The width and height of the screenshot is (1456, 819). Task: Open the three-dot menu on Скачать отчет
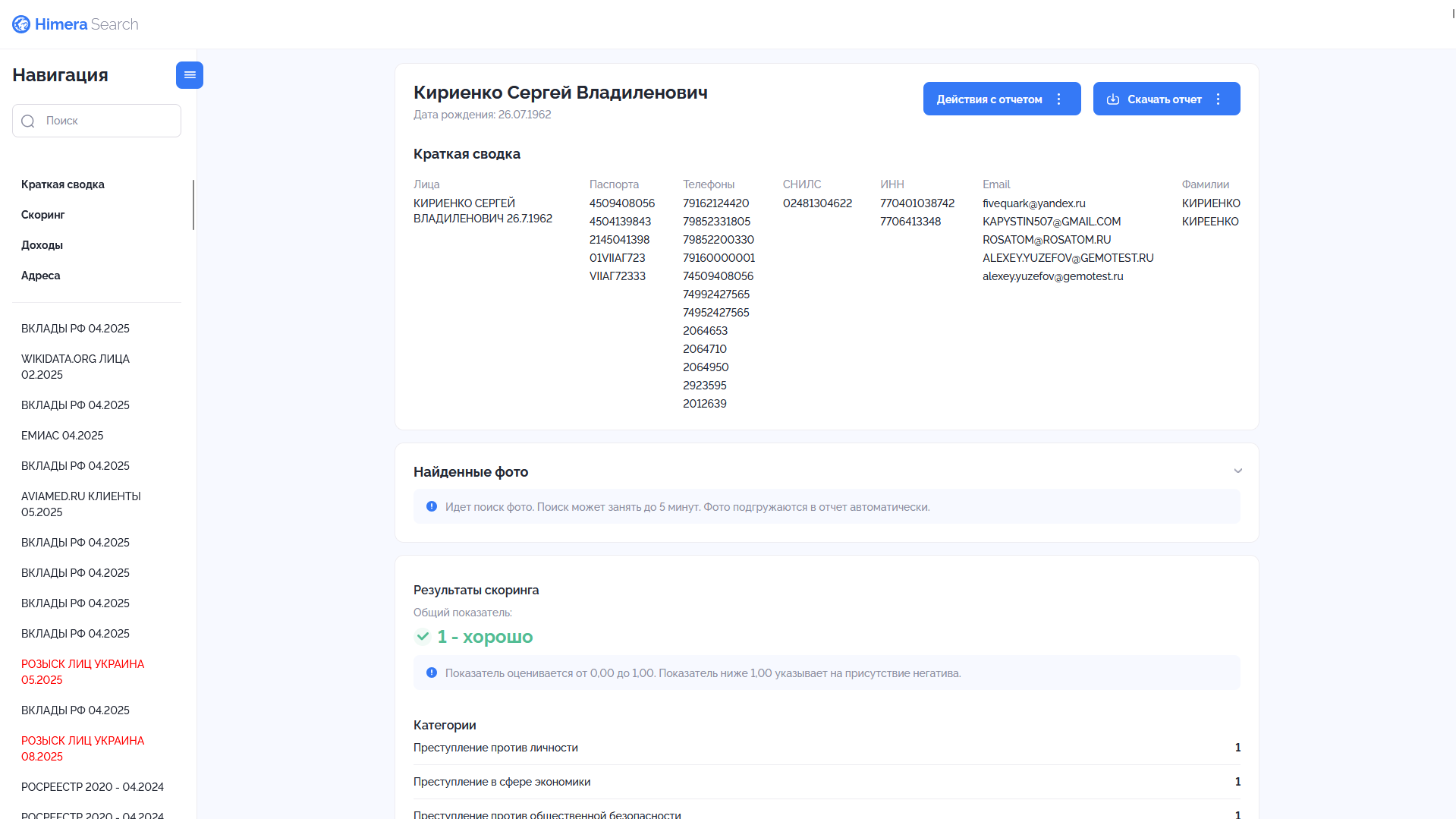click(1219, 99)
